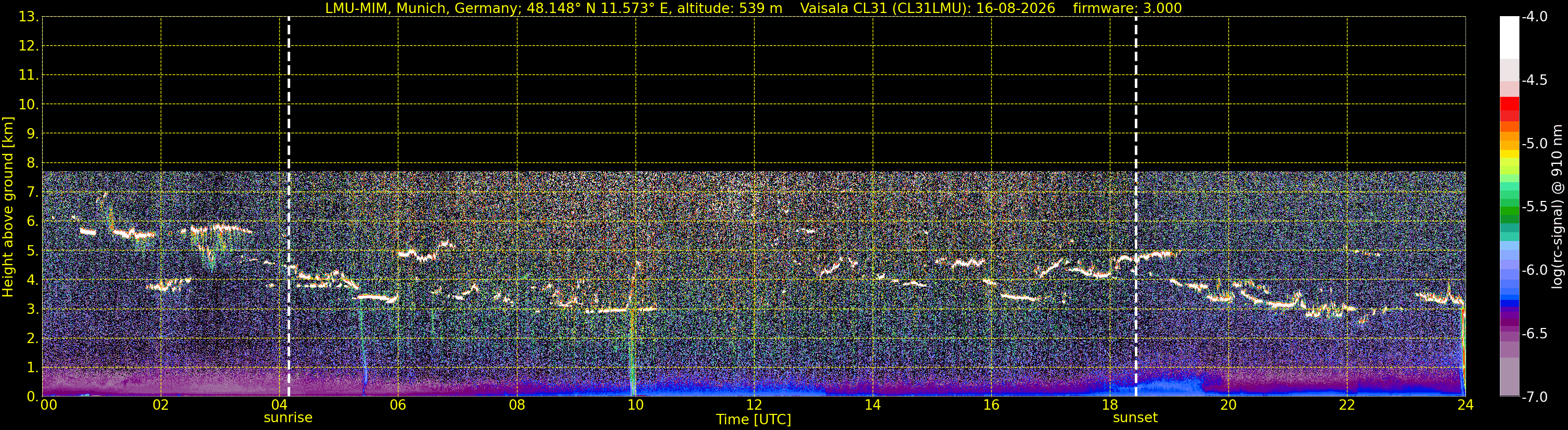Click the 8 km tick label on height axis

pos(32,163)
